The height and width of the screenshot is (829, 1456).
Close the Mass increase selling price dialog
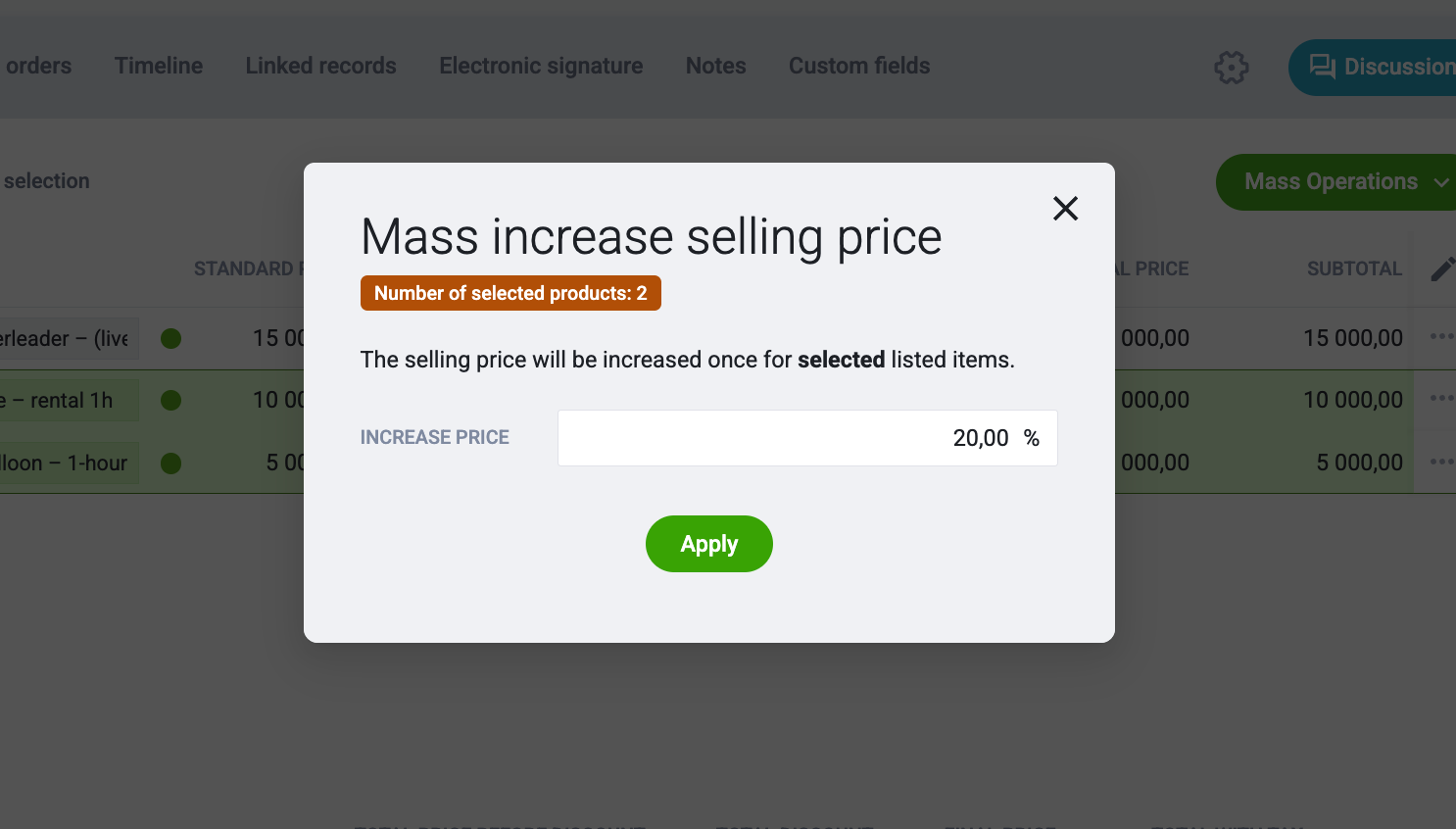pos(1065,208)
